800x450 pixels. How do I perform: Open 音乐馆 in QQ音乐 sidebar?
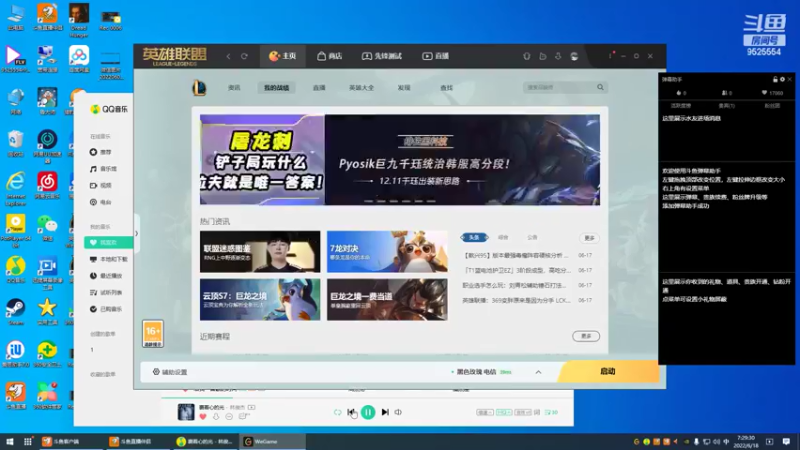tap(104, 169)
